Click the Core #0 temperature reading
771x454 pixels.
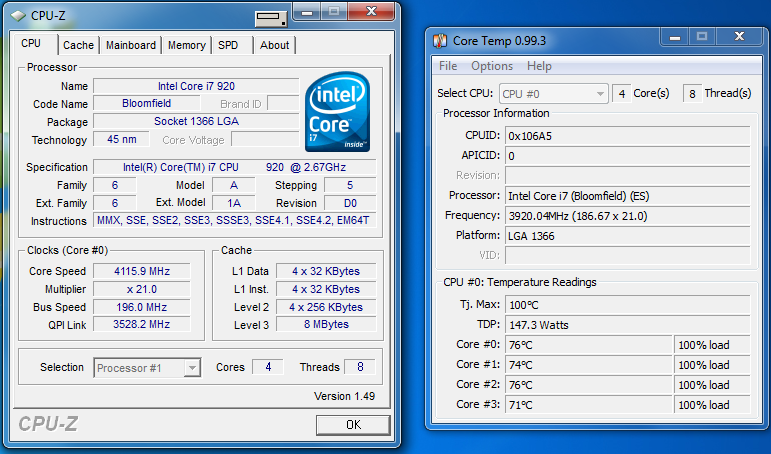pos(589,345)
